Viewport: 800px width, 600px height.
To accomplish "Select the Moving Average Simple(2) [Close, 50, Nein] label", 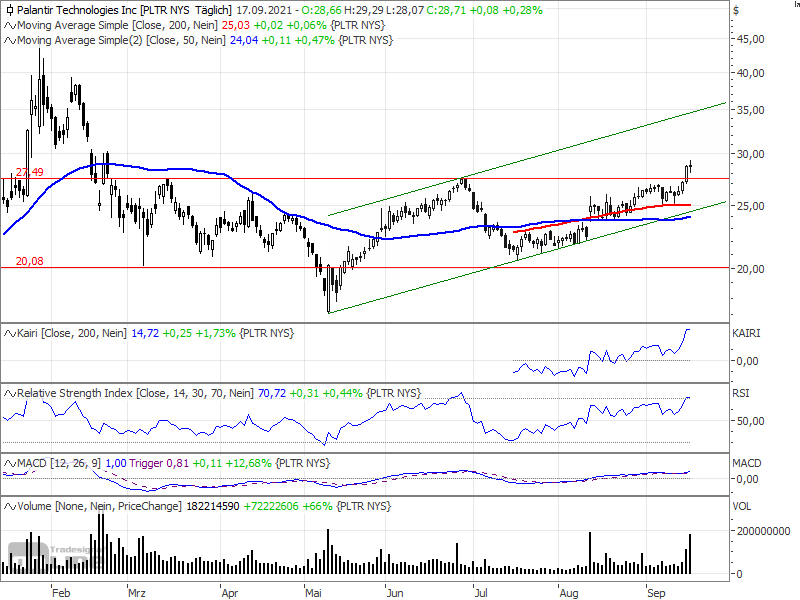I will pos(121,40).
